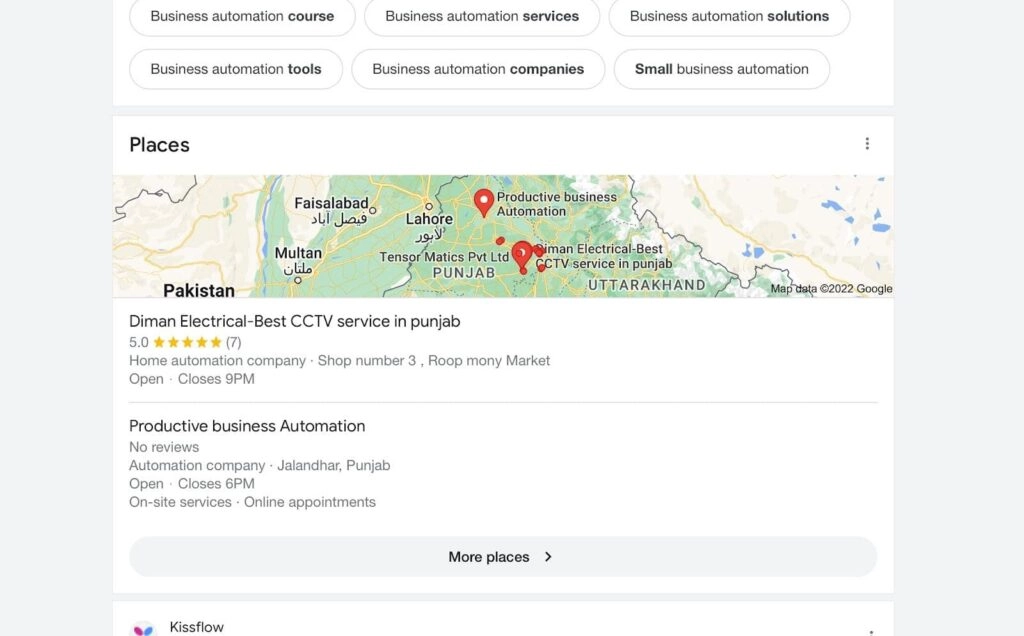
Task: Click the Kissflow favicon logo
Action: [144, 629]
